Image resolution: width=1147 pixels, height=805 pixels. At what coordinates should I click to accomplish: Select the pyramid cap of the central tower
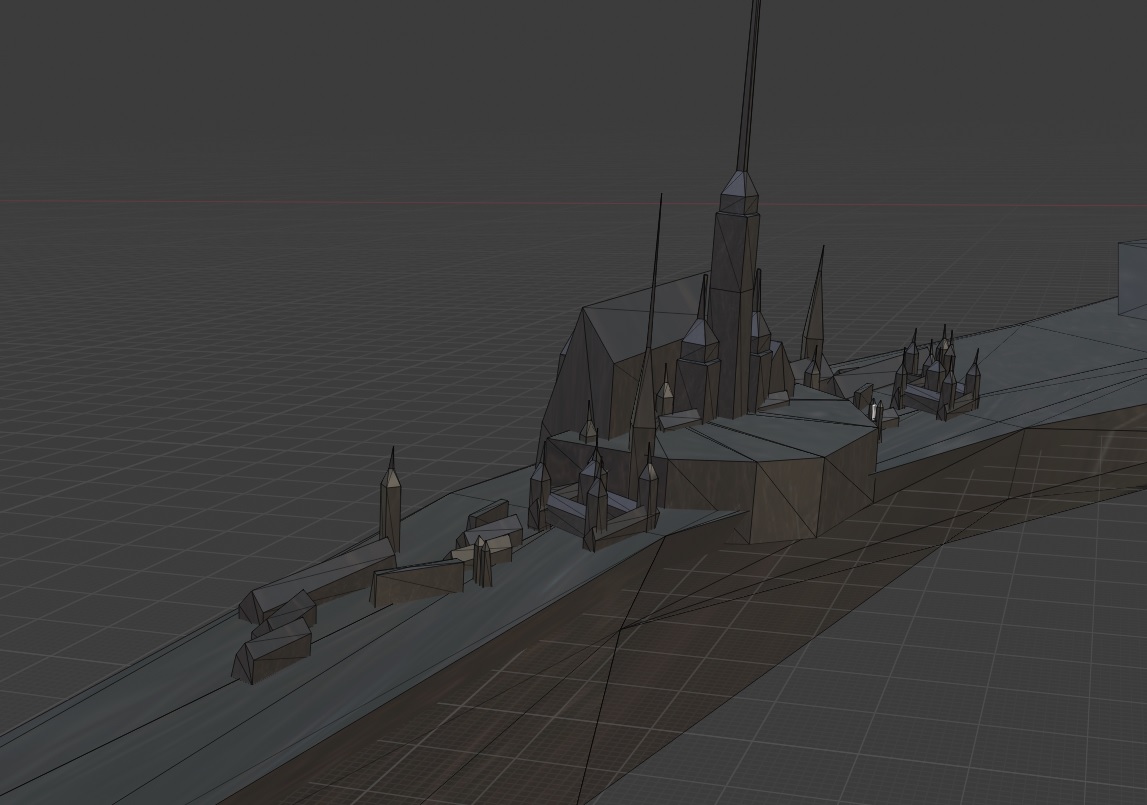coord(737,192)
